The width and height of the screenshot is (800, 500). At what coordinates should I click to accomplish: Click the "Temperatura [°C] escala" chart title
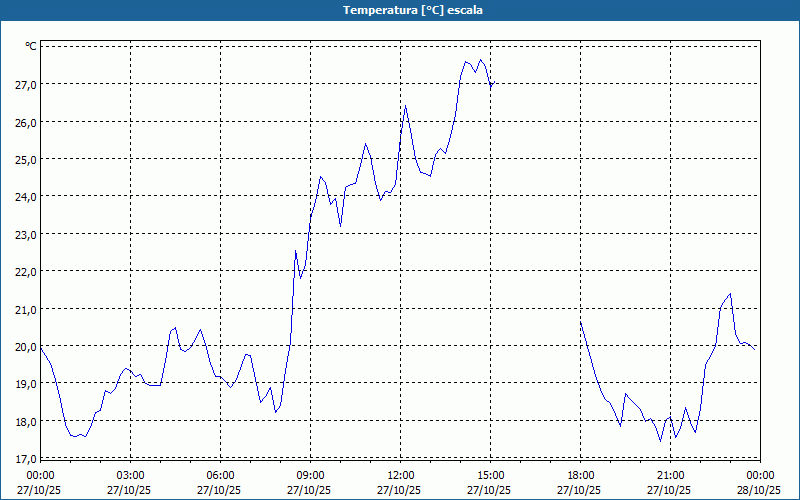coord(400,10)
